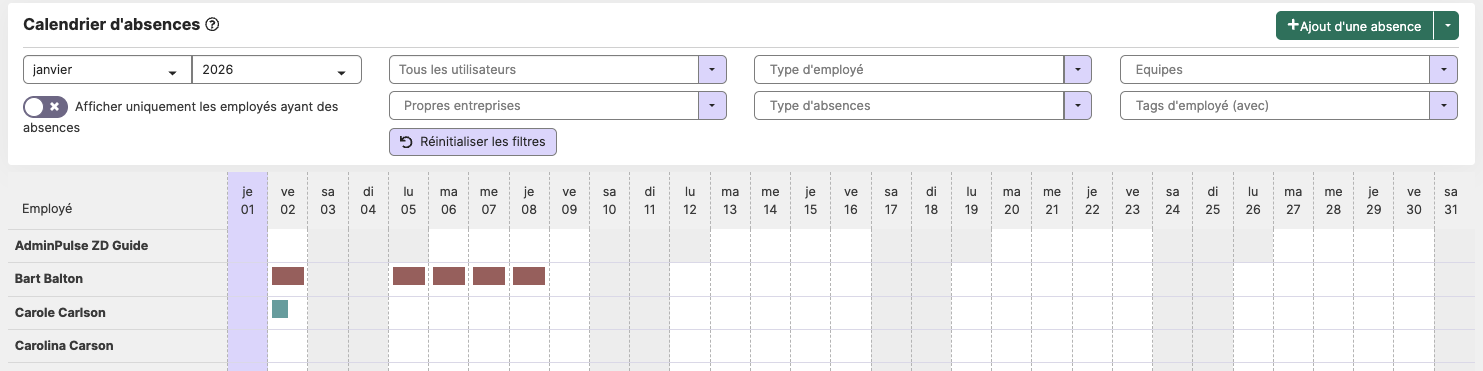Open the year dropdown showing 2026

tap(276, 70)
